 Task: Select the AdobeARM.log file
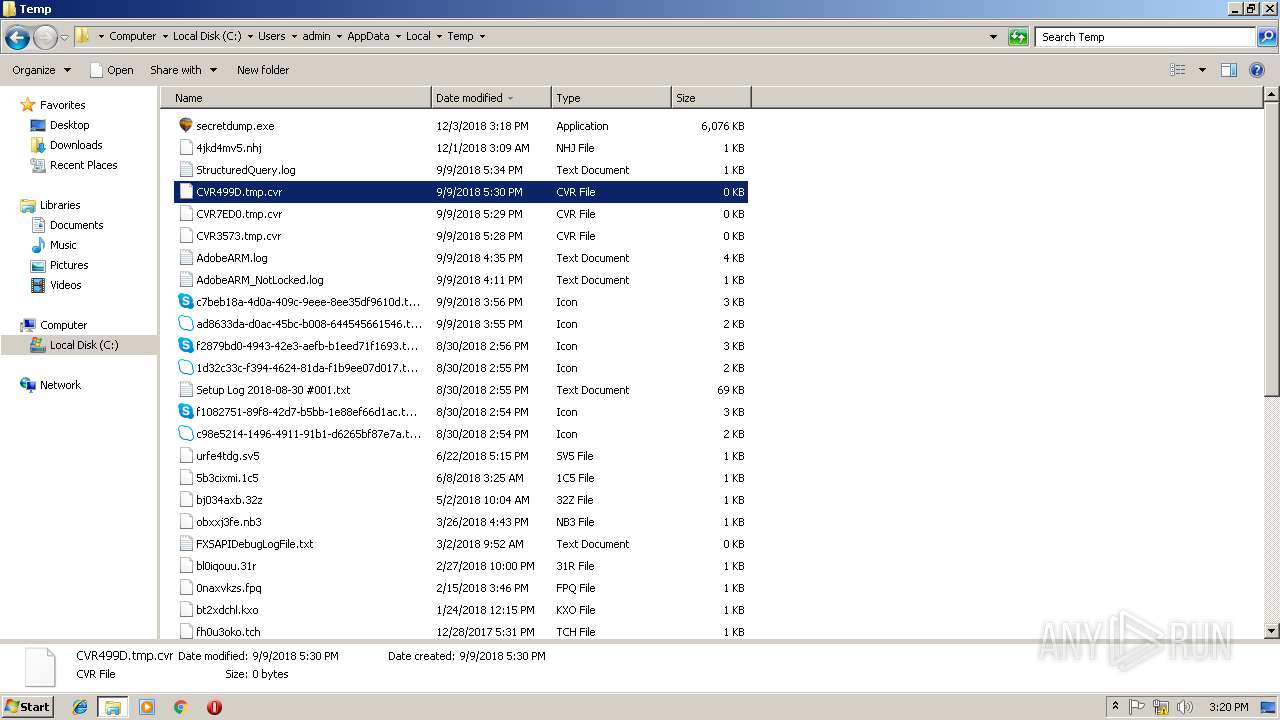pyautogui.click(x=461, y=258)
